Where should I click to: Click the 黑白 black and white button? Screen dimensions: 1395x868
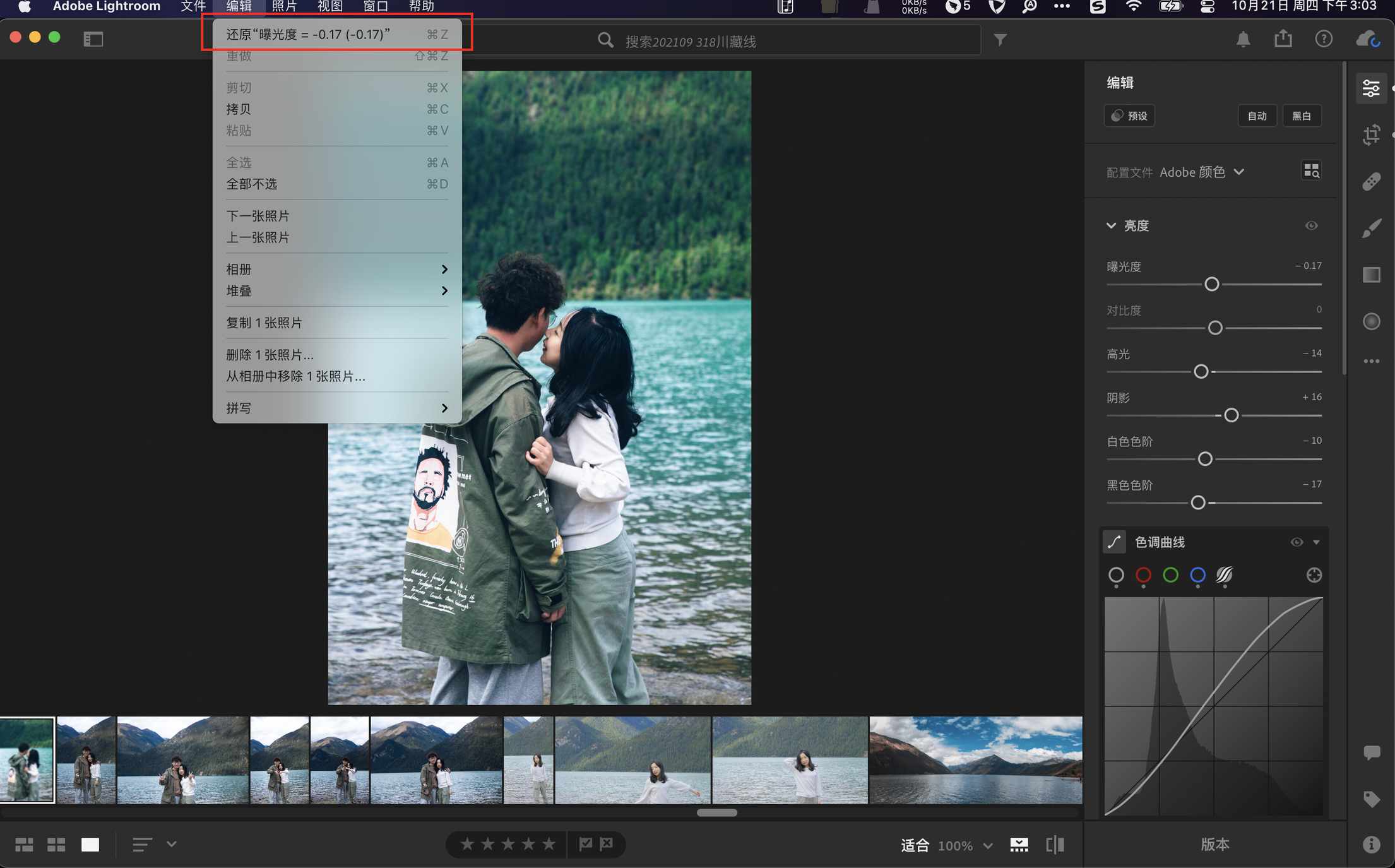tap(1301, 116)
